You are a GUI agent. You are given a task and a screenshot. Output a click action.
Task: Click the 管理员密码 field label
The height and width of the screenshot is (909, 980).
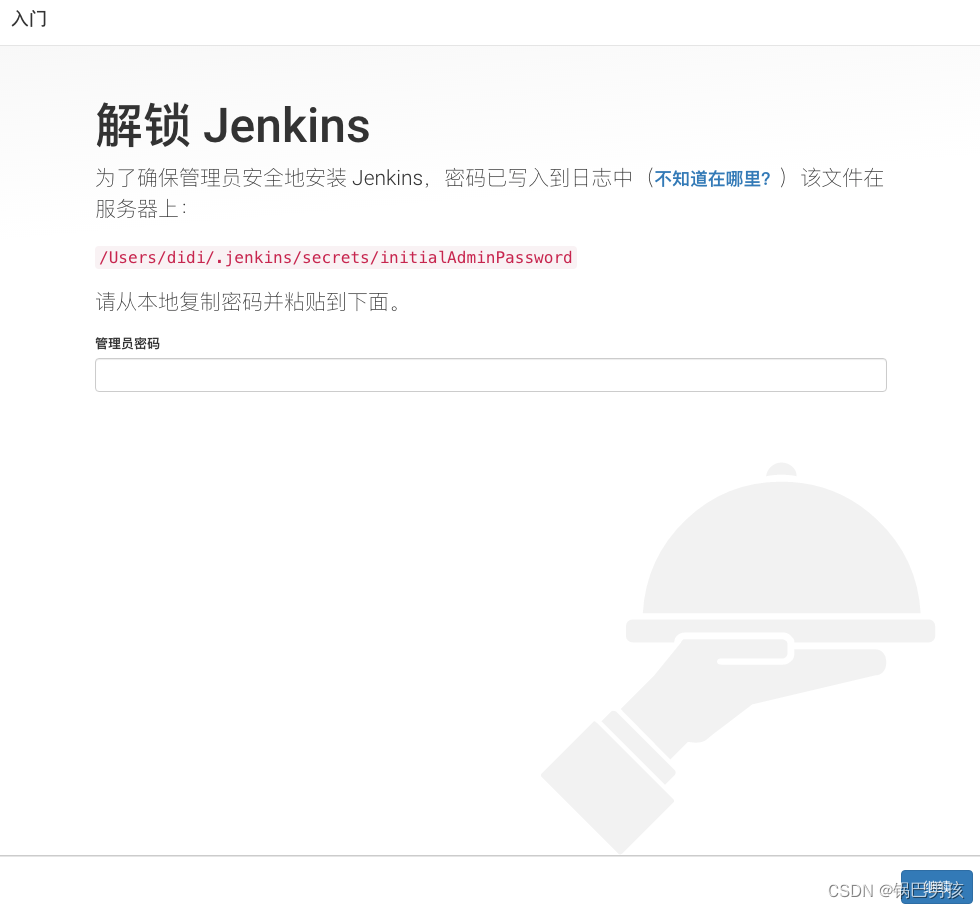point(127,343)
